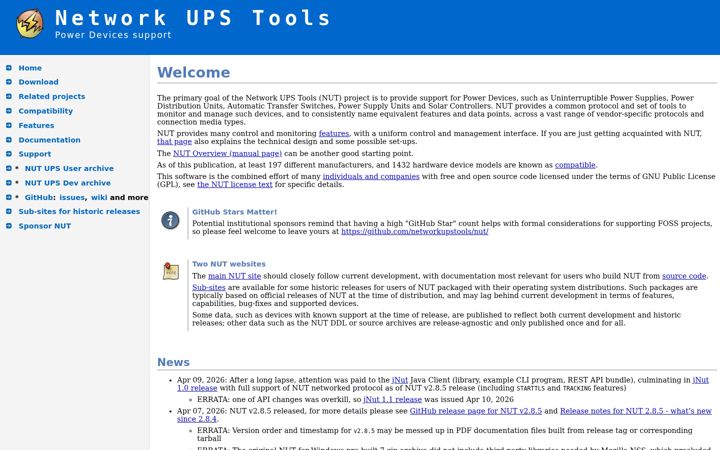Click the bullet icon beside Sub-sites for historic releases
This screenshot has height=450, width=720.
coord(9,212)
